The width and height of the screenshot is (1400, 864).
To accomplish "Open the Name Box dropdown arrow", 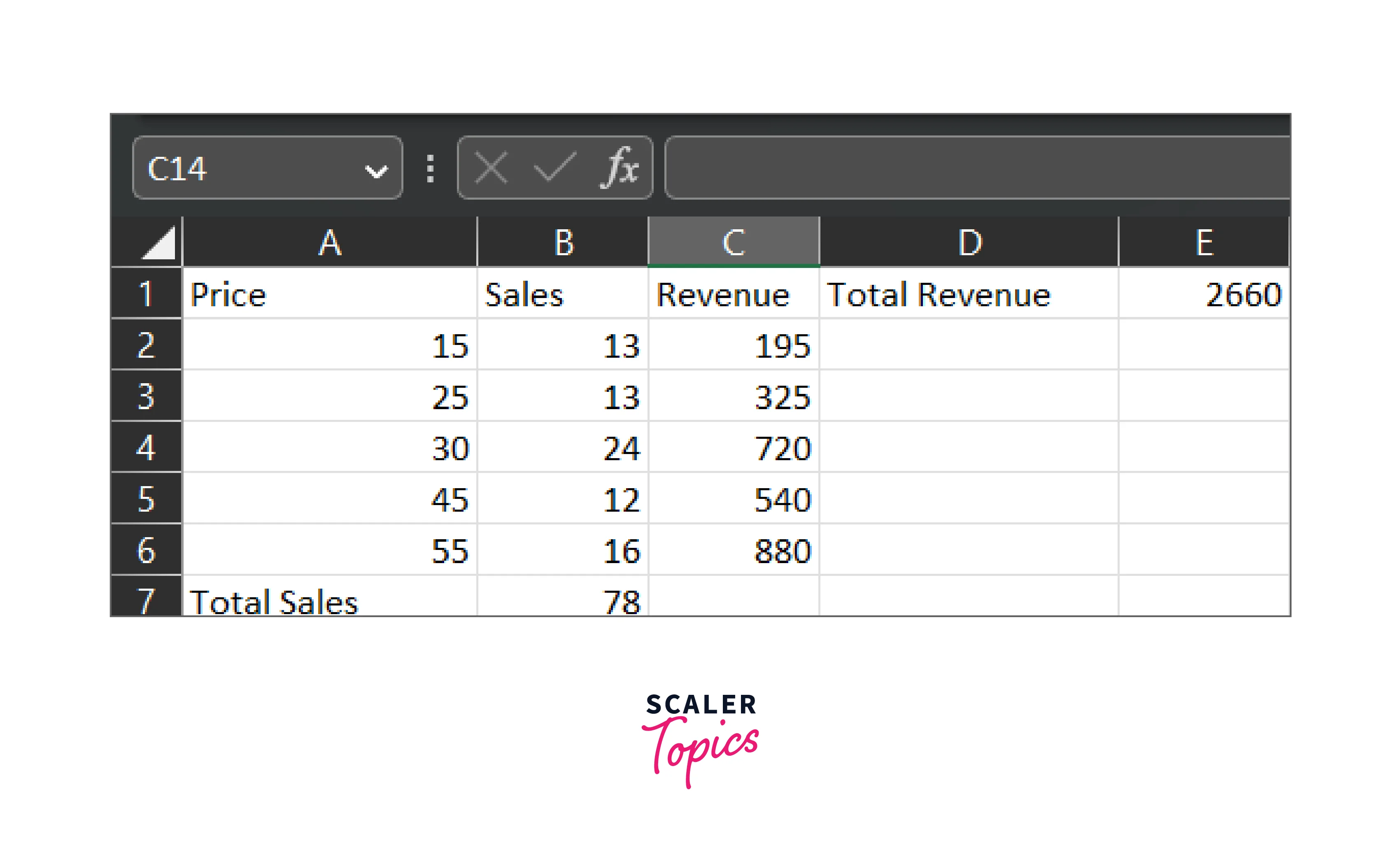I will pos(376,170).
